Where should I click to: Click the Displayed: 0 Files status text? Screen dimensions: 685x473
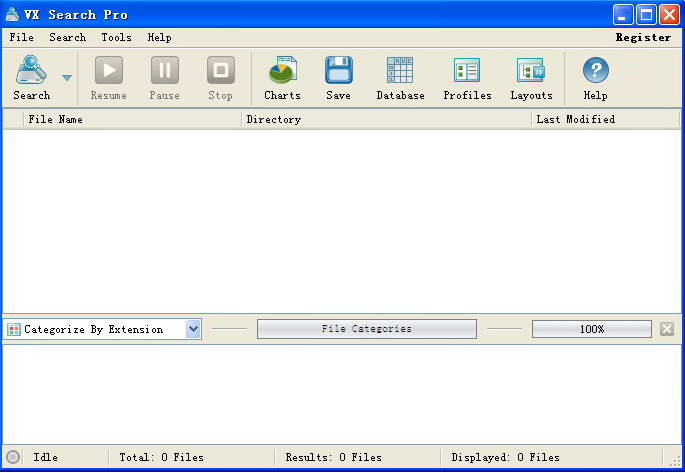pyautogui.click(x=505, y=457)
